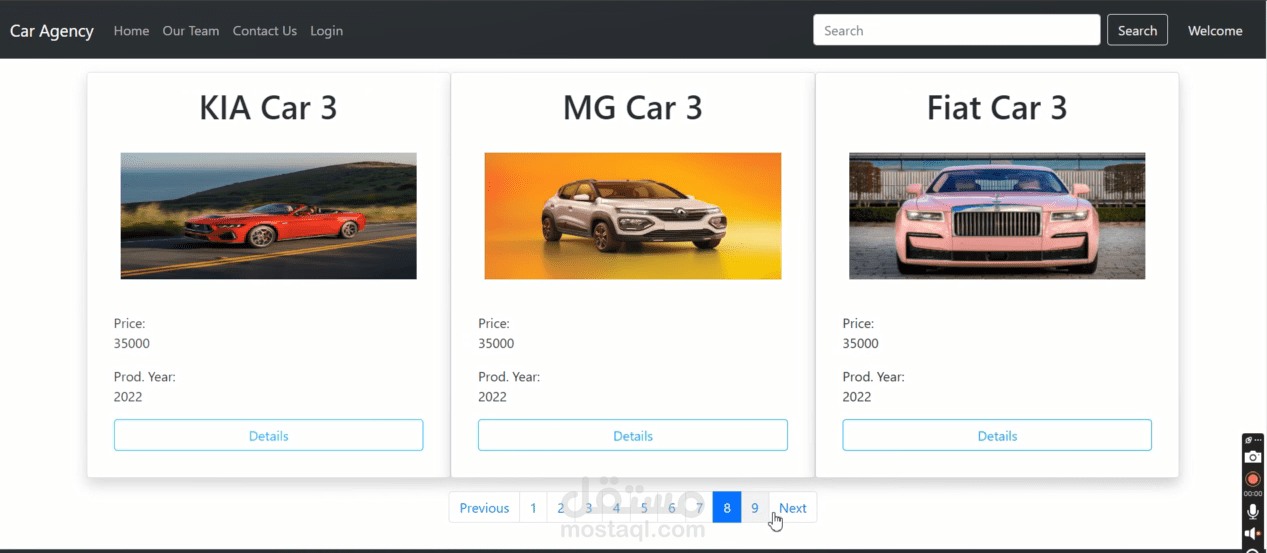The width and height of the screenshot is (1267, 553).
Task: Select pagination page 9
Action: coord(755,507)
